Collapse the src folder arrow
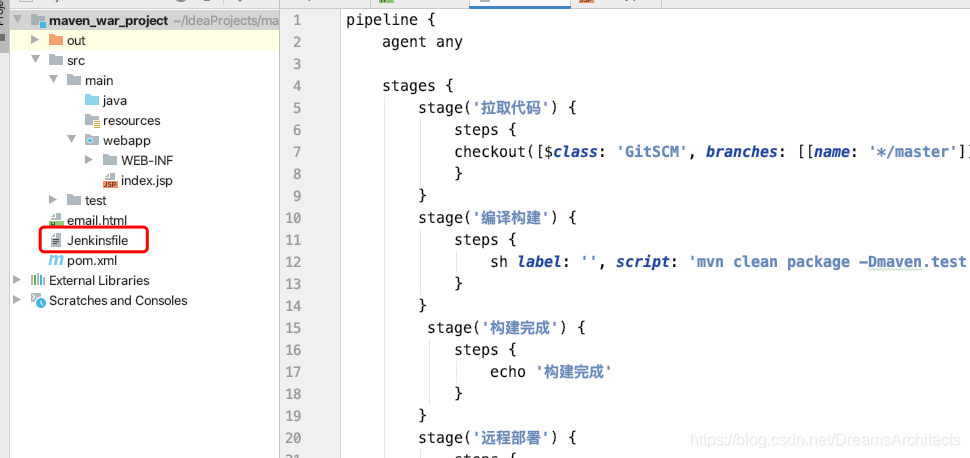This screenshot has height=458, width=970. (35, 60)
